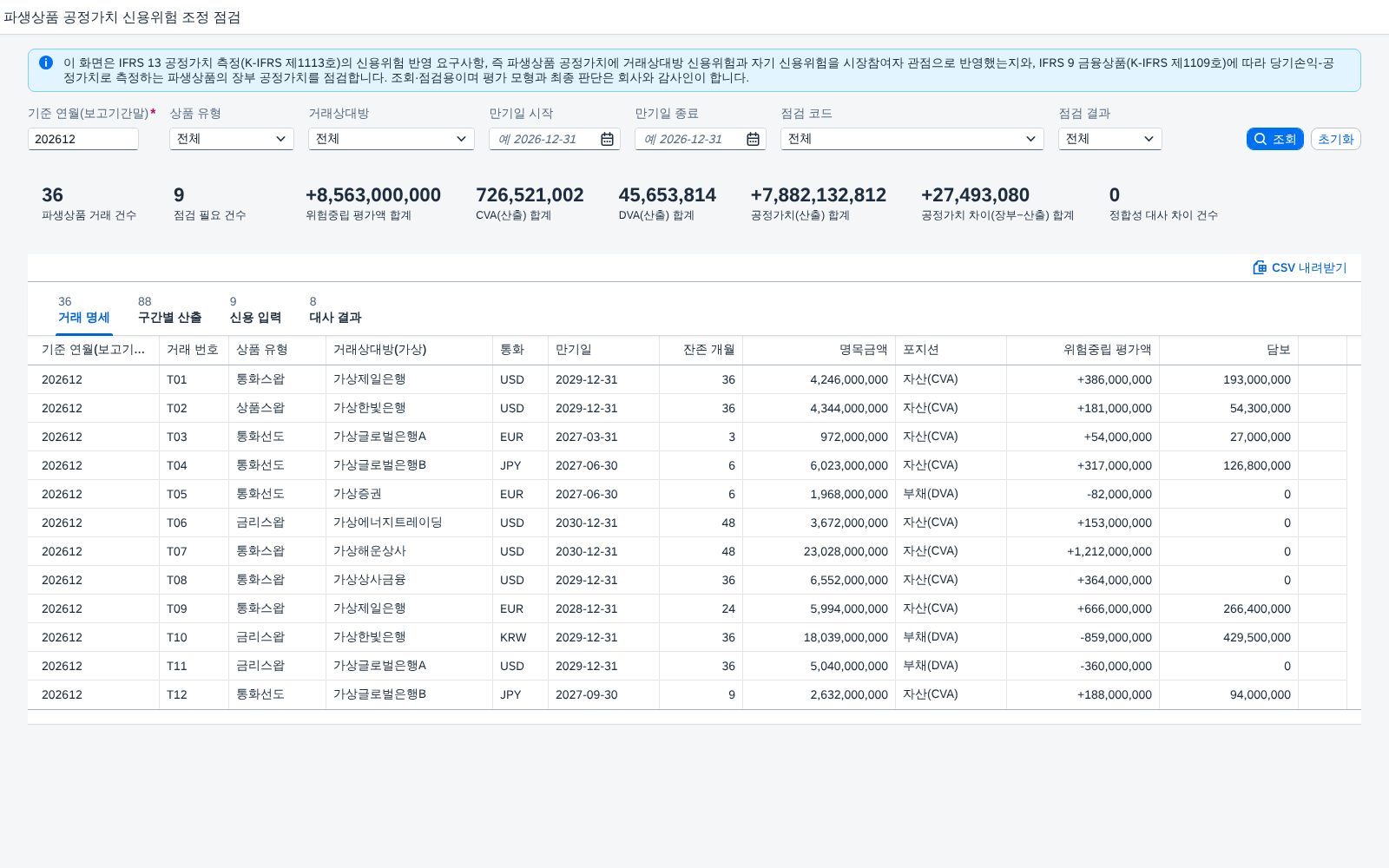Click the CVA(산출) 합계 value 726,521,002
The image size is (1389, 868).
(x=530, y=195)
